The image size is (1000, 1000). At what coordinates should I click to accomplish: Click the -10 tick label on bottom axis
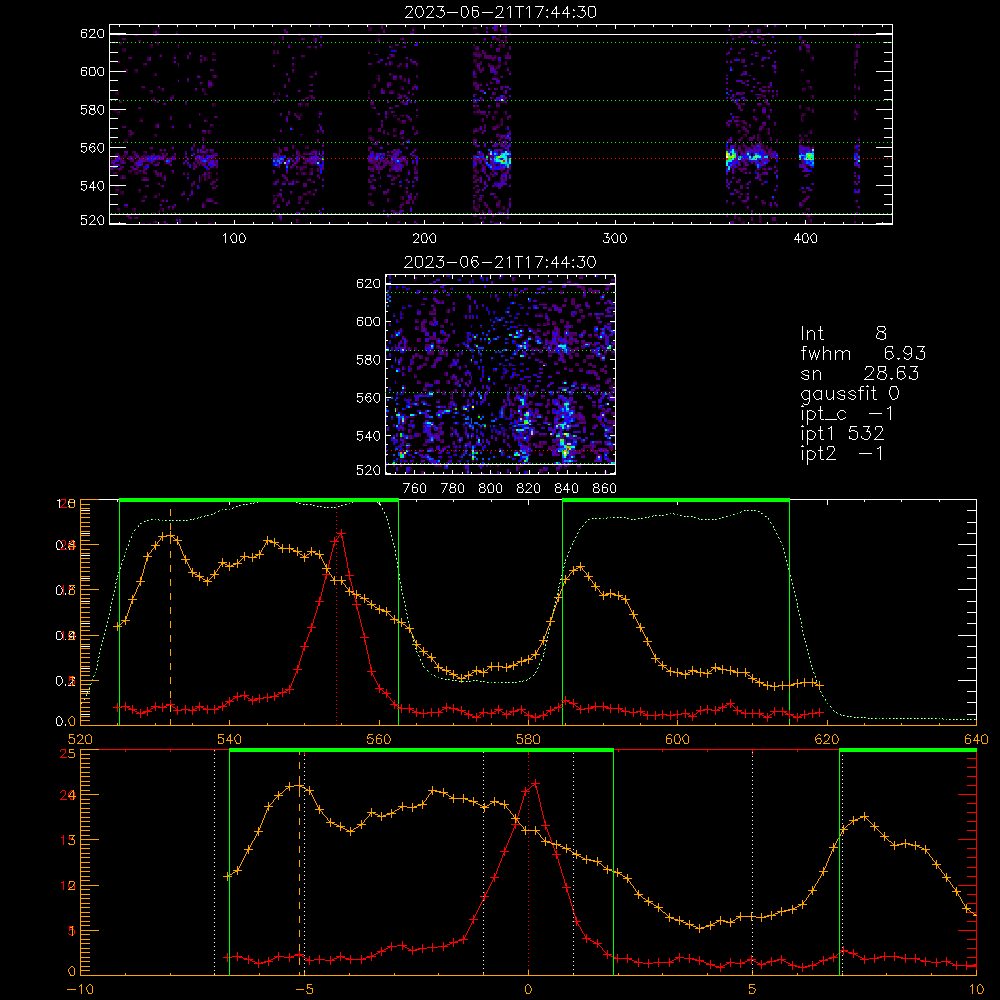point(80,990)
